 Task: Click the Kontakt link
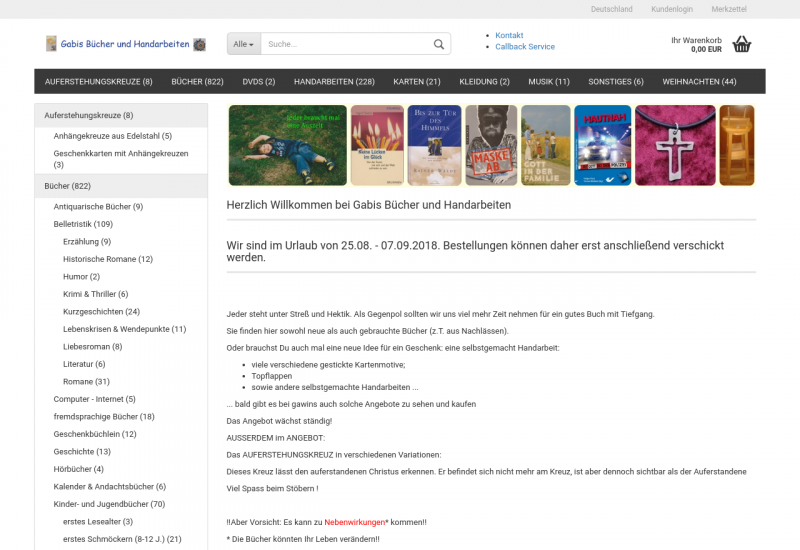509,35
